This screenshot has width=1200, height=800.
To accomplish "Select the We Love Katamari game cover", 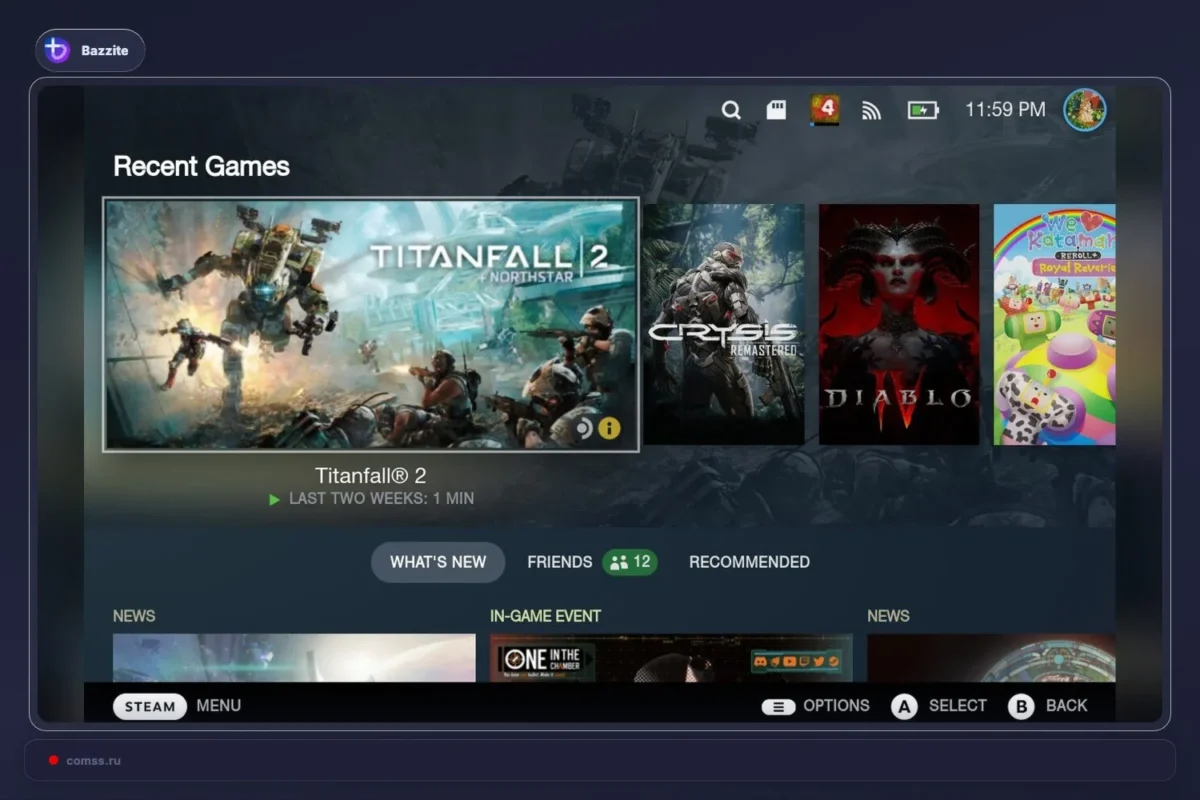I will click(x=1054, y=324).
